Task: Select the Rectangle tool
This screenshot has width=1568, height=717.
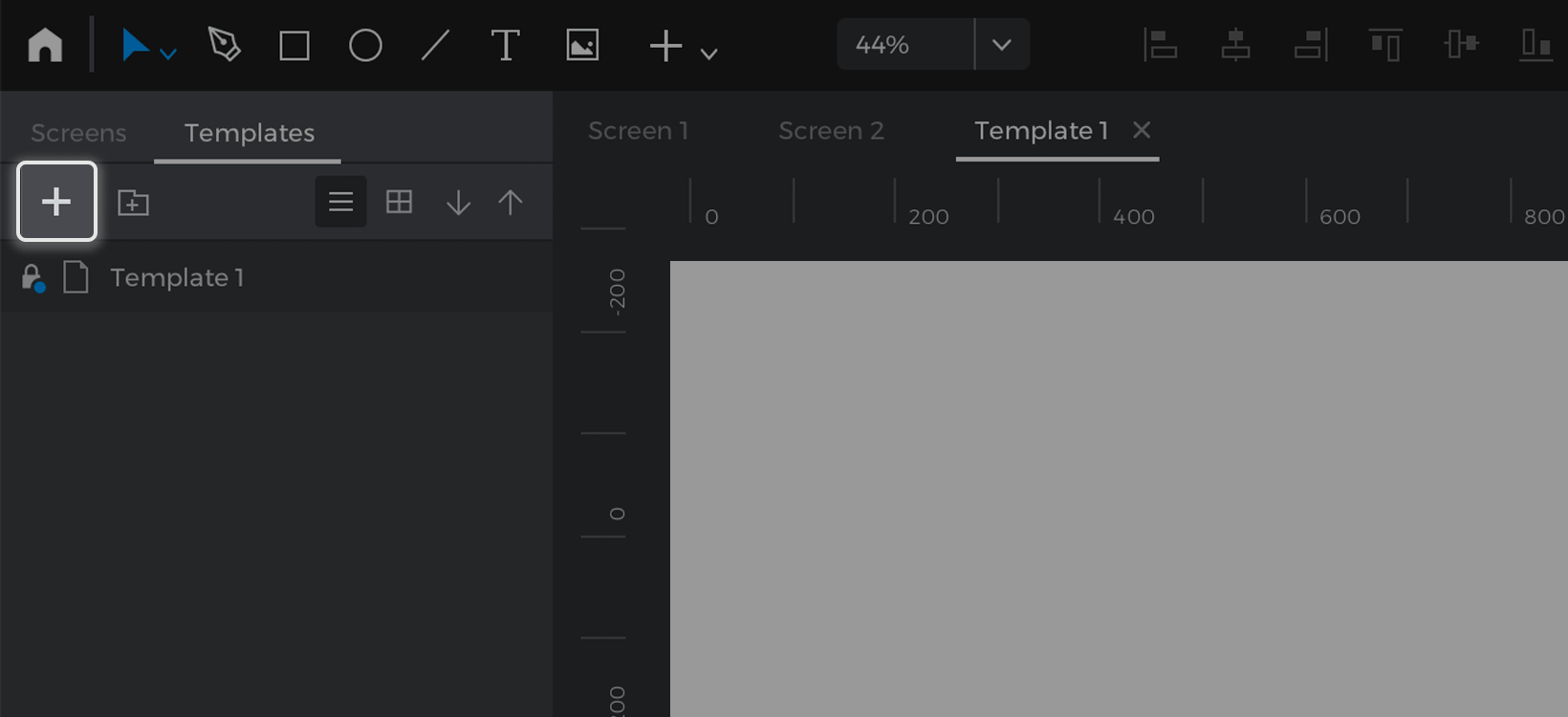Action: click(294, 46)
